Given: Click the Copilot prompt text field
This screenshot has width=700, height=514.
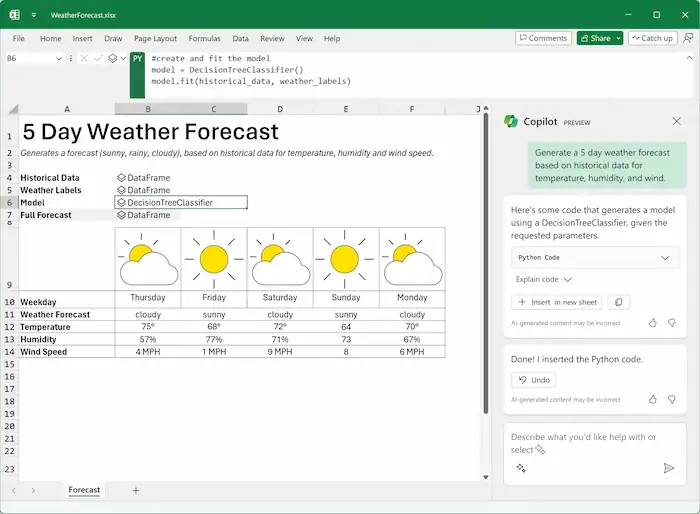Looking at the screenshot, I should point(590,442).
